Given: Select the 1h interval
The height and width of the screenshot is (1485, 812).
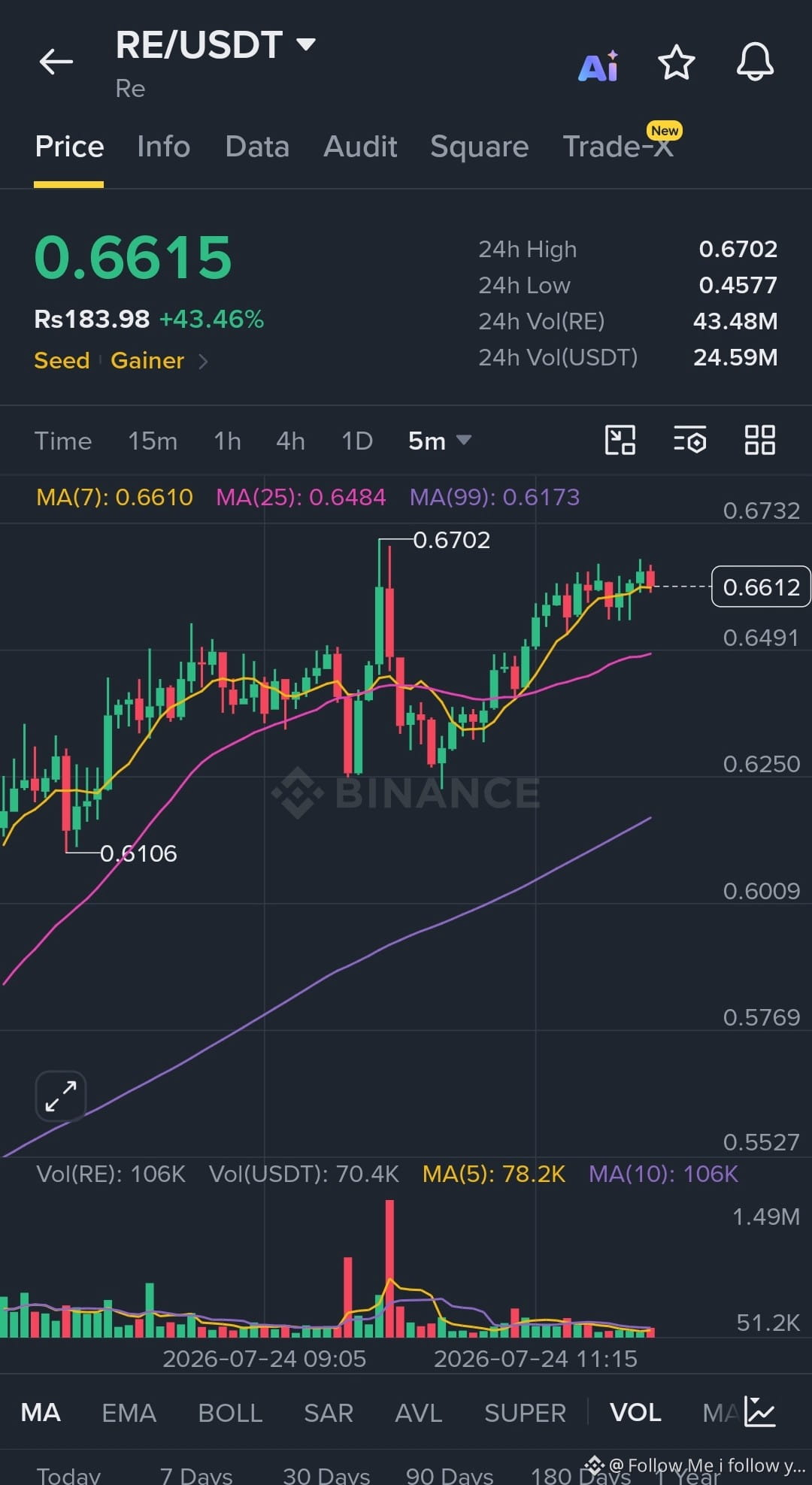Looking at the screenshot, I should click(227, 441).
